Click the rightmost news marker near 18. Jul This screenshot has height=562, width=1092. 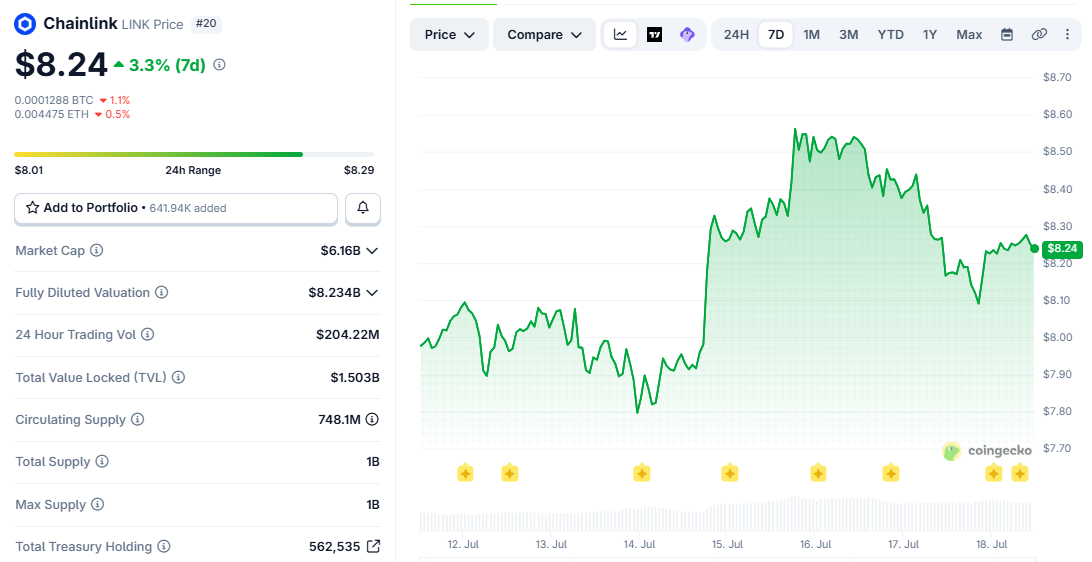pos(1020,474)
